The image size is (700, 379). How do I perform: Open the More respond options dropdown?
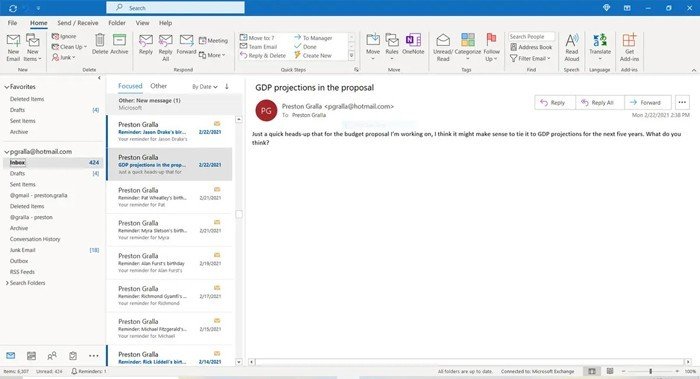coord(212,55)
